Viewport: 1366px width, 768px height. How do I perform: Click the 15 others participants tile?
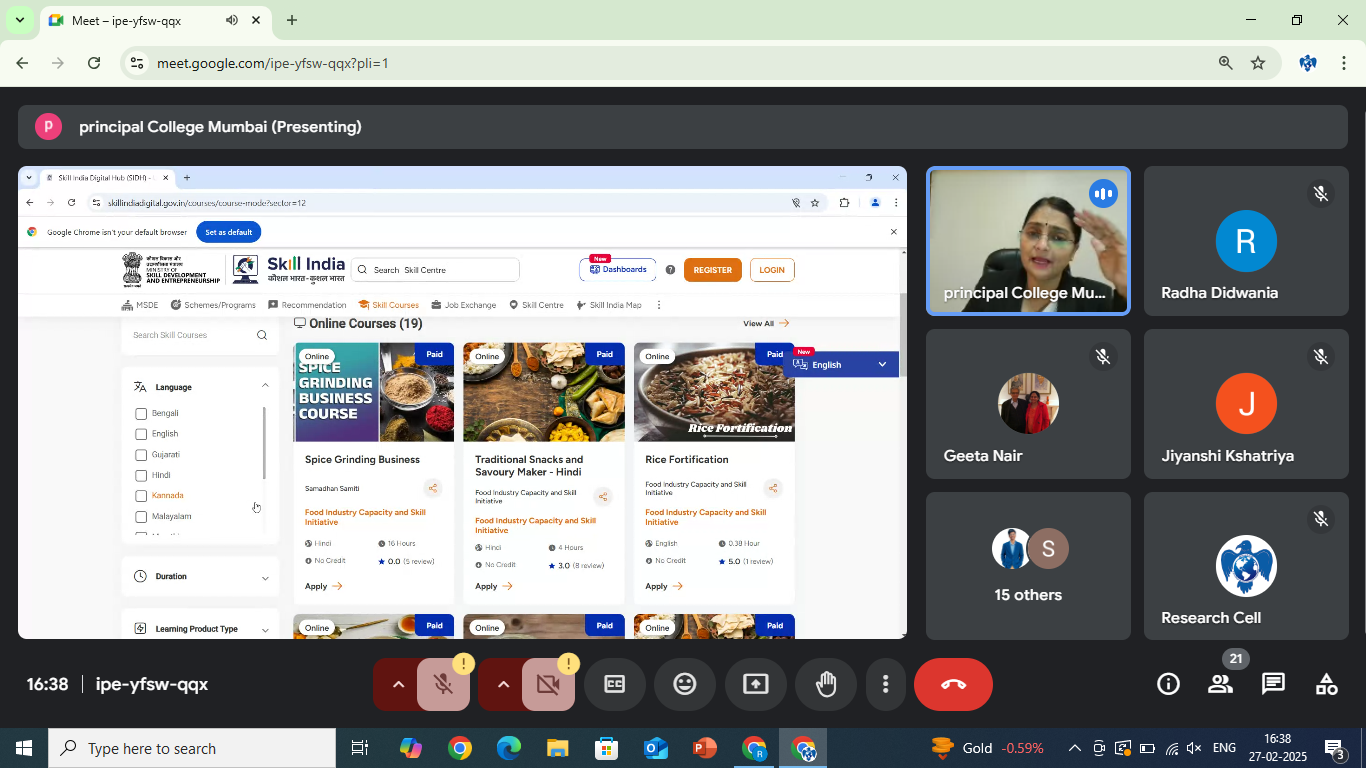1028,566
